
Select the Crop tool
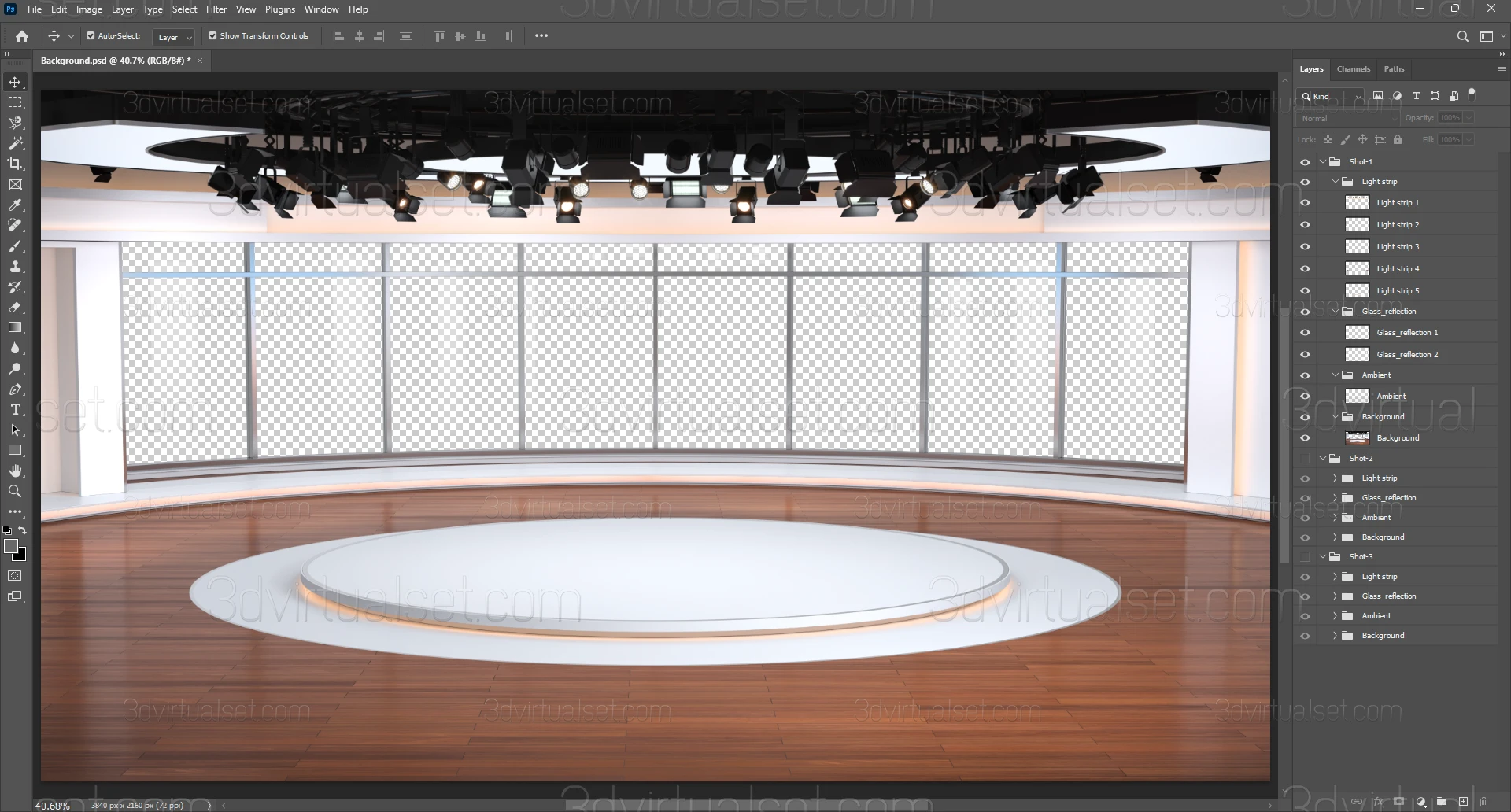[x=15, y=164]
